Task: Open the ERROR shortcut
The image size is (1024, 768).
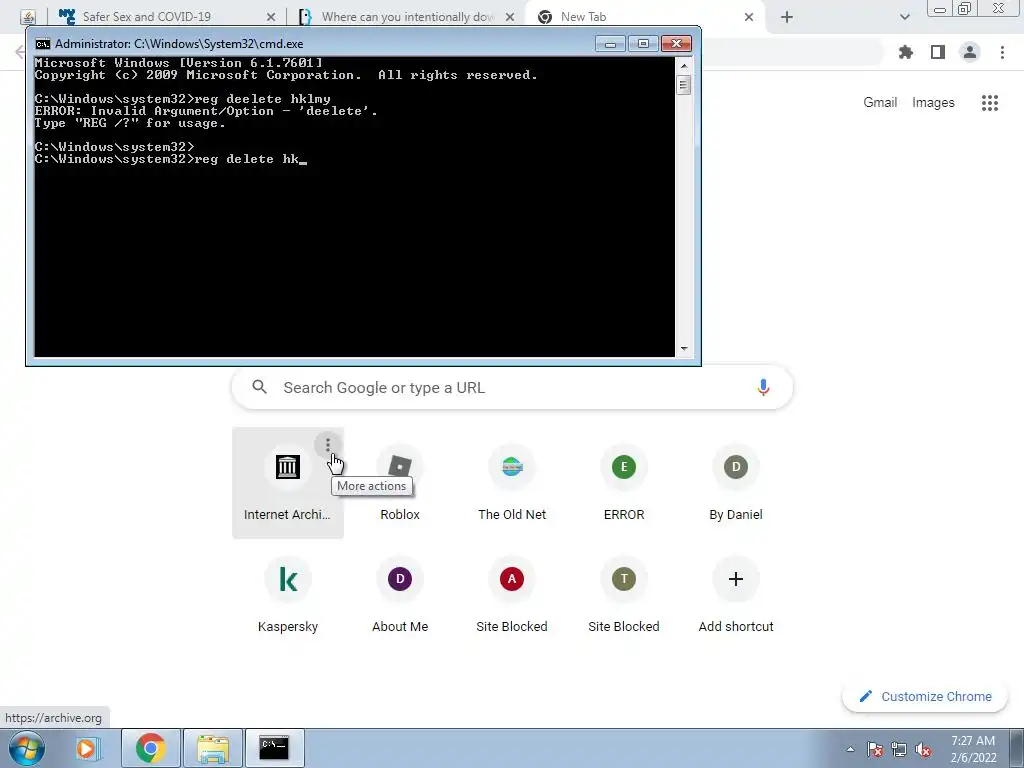Action: (624, 483)
